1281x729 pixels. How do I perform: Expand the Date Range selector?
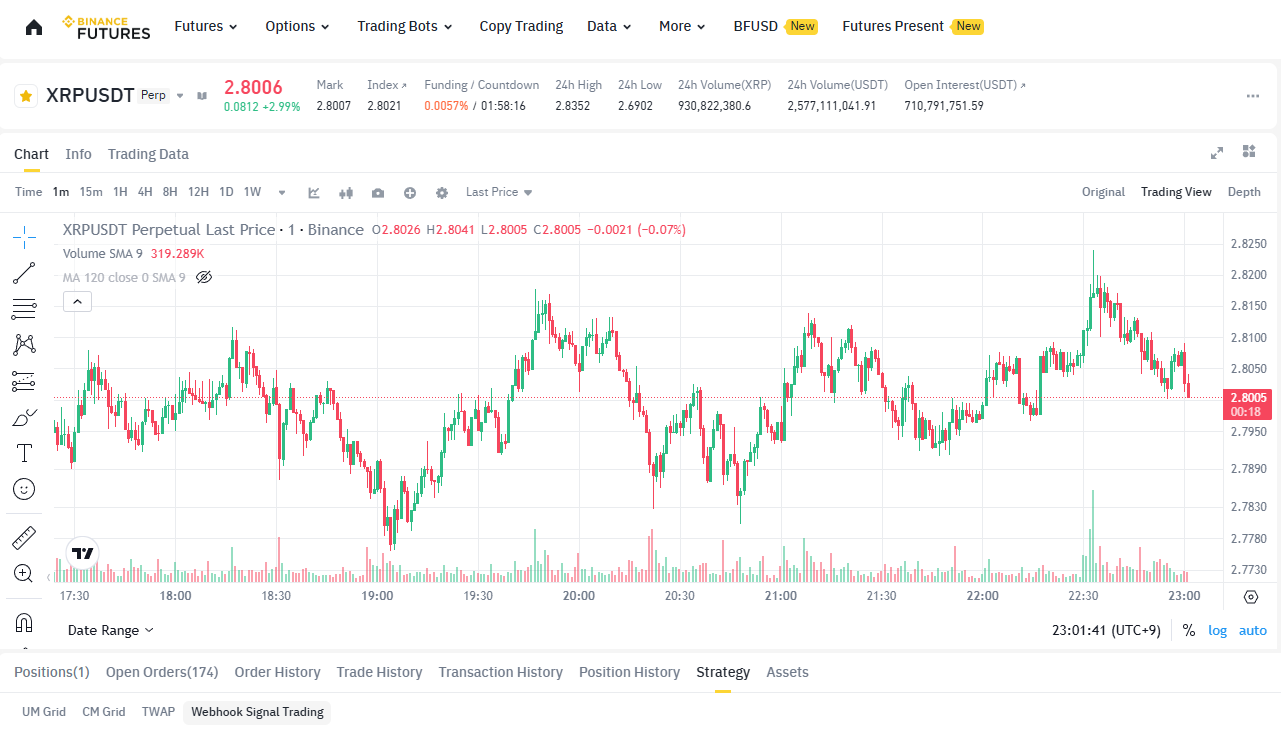[111, 630]
